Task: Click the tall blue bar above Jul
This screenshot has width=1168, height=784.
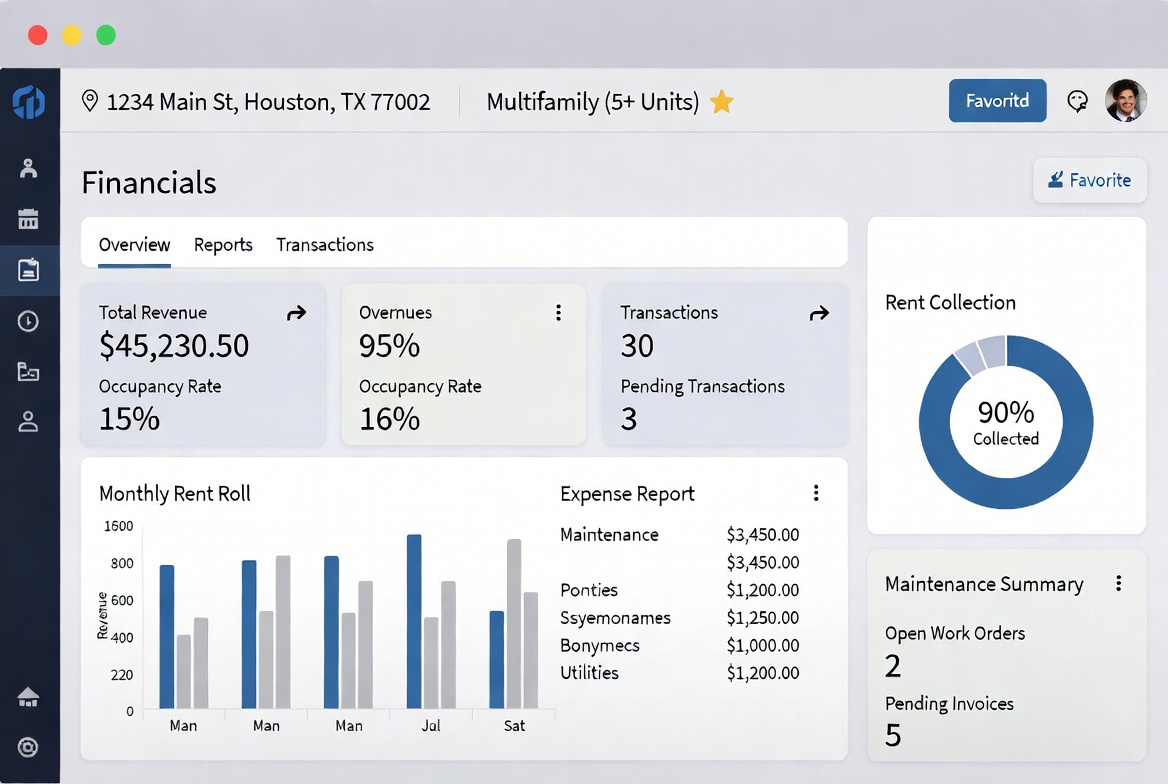Action: pos(414,622)
